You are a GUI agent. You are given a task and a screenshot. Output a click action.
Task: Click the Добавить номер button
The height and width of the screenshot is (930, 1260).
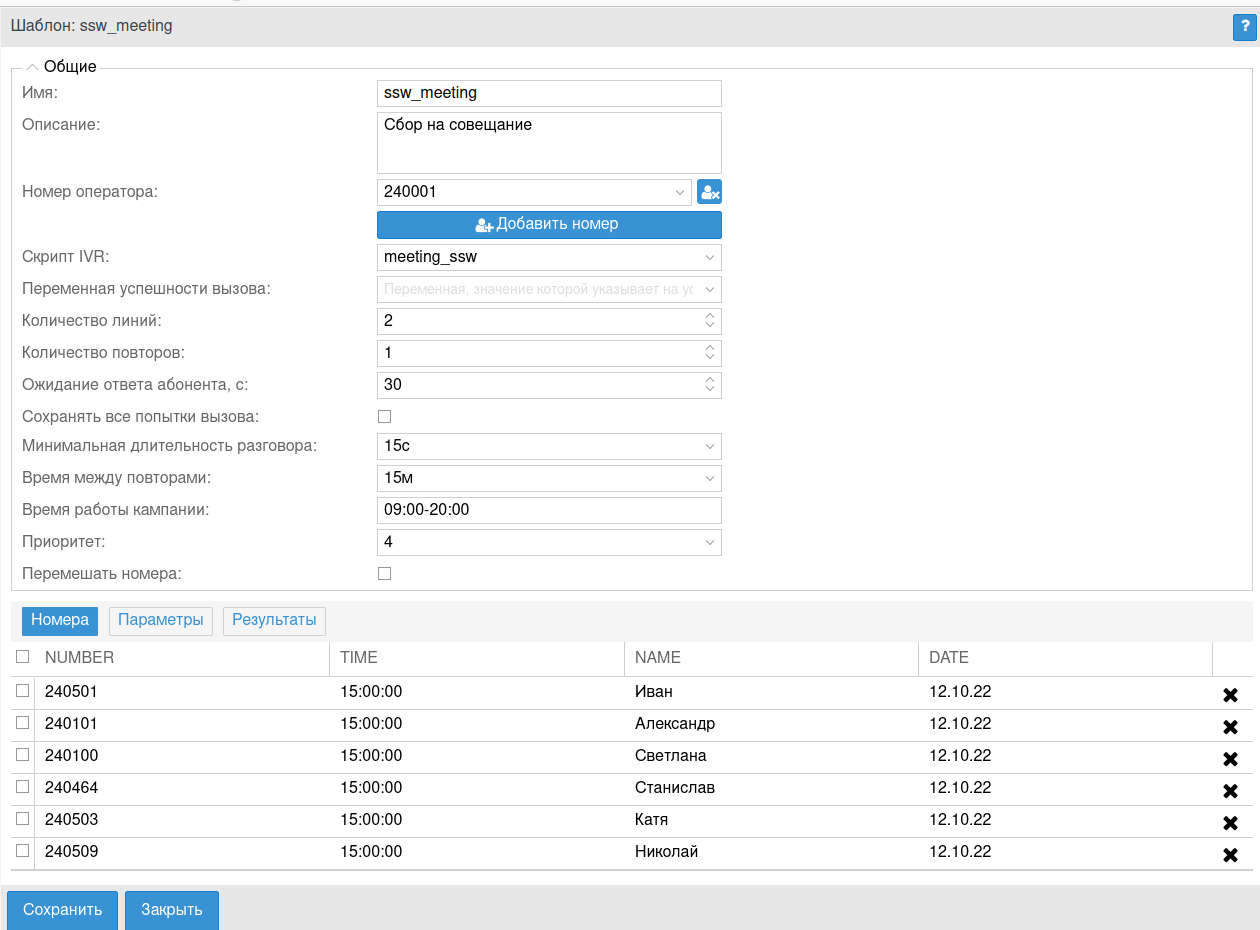(549, 224)
